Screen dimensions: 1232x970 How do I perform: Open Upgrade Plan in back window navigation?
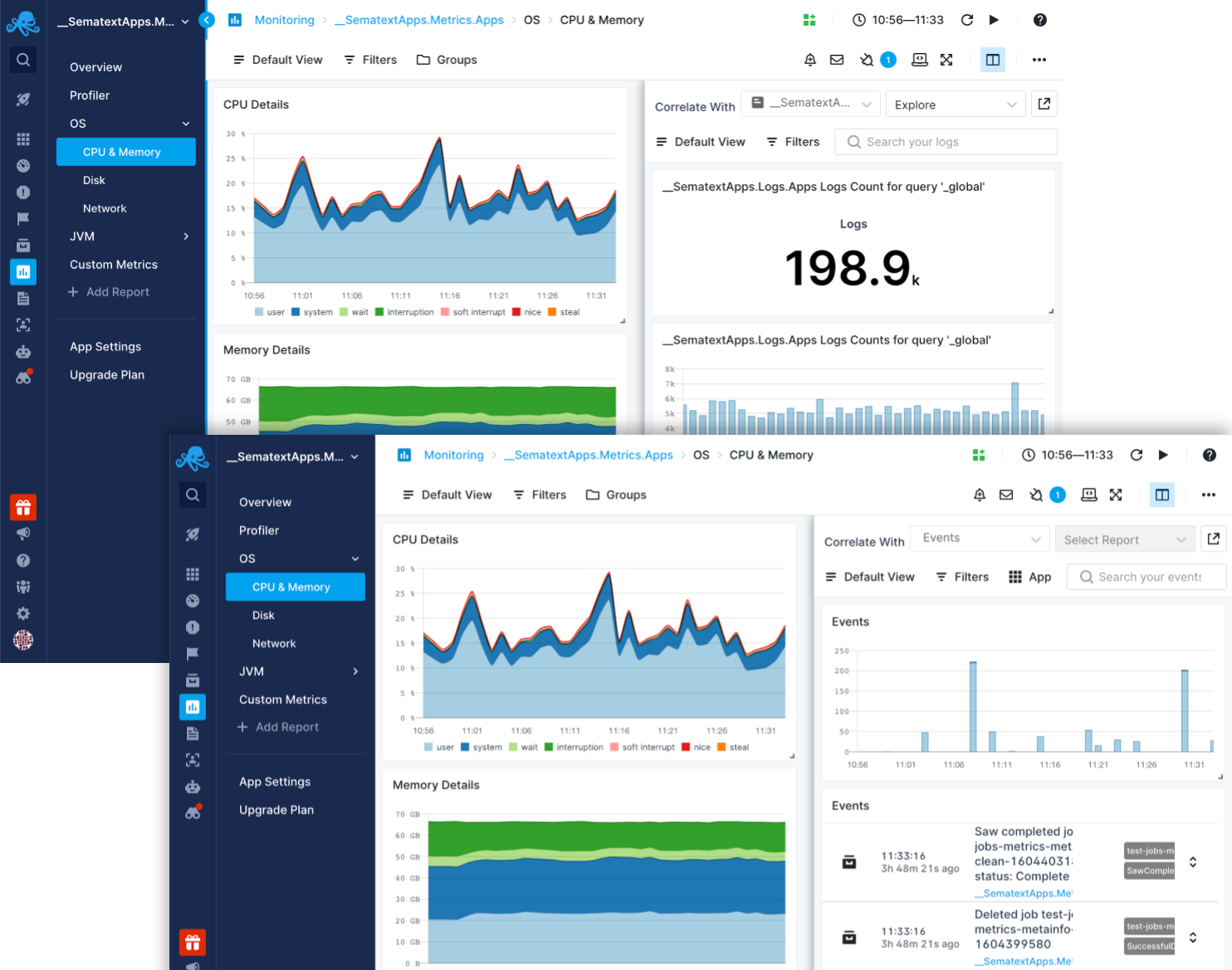107,375
